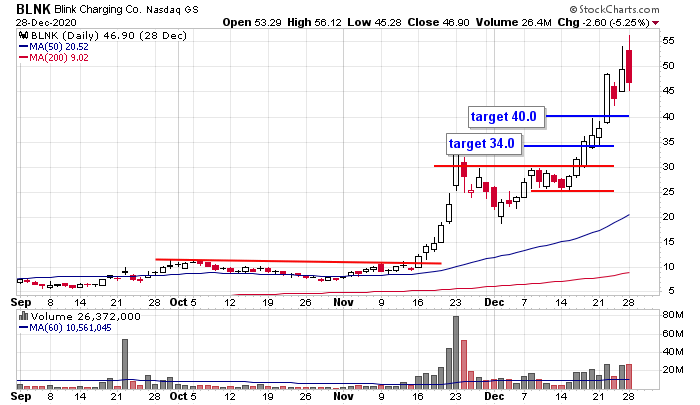Click the blue target line at 34

click(x=569, y=146)
